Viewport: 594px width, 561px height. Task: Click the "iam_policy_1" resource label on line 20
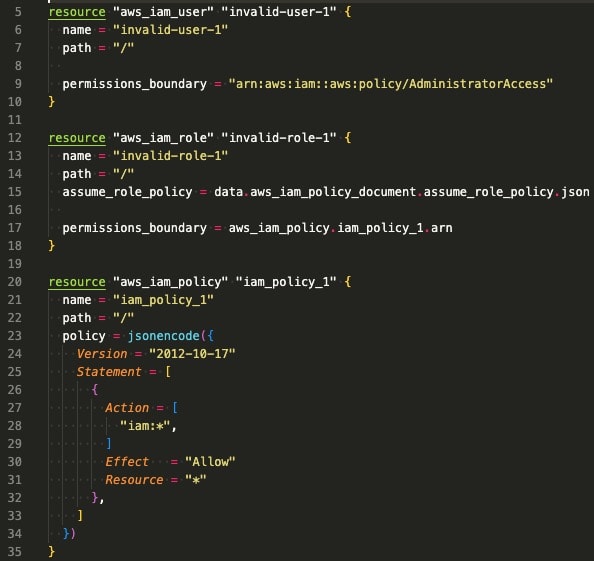pyautogui.click(x=286, y=281)
